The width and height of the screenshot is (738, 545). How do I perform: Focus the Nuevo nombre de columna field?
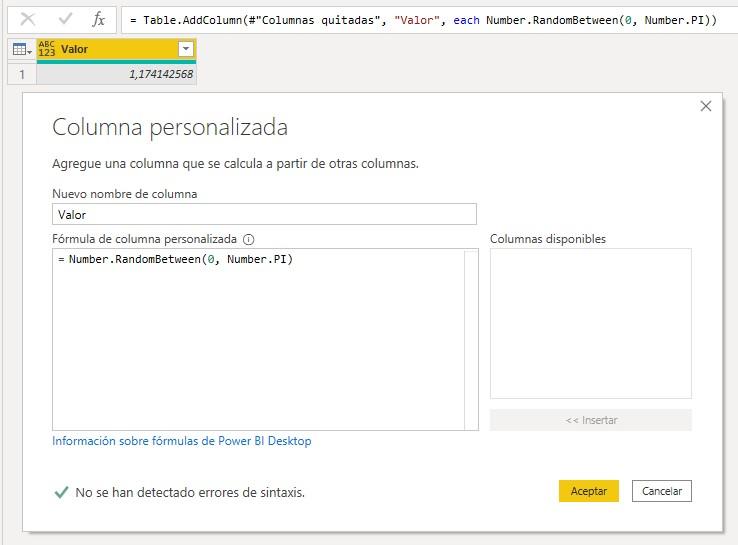coord(264,214)
